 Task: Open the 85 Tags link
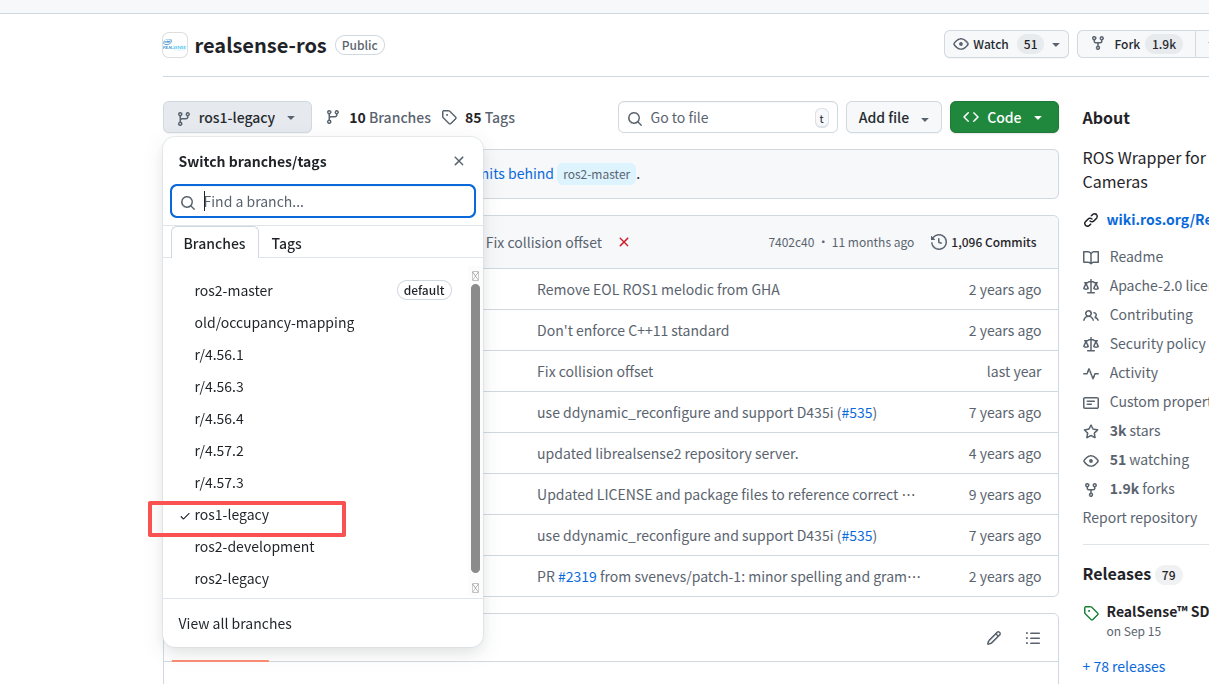[478, 117]
